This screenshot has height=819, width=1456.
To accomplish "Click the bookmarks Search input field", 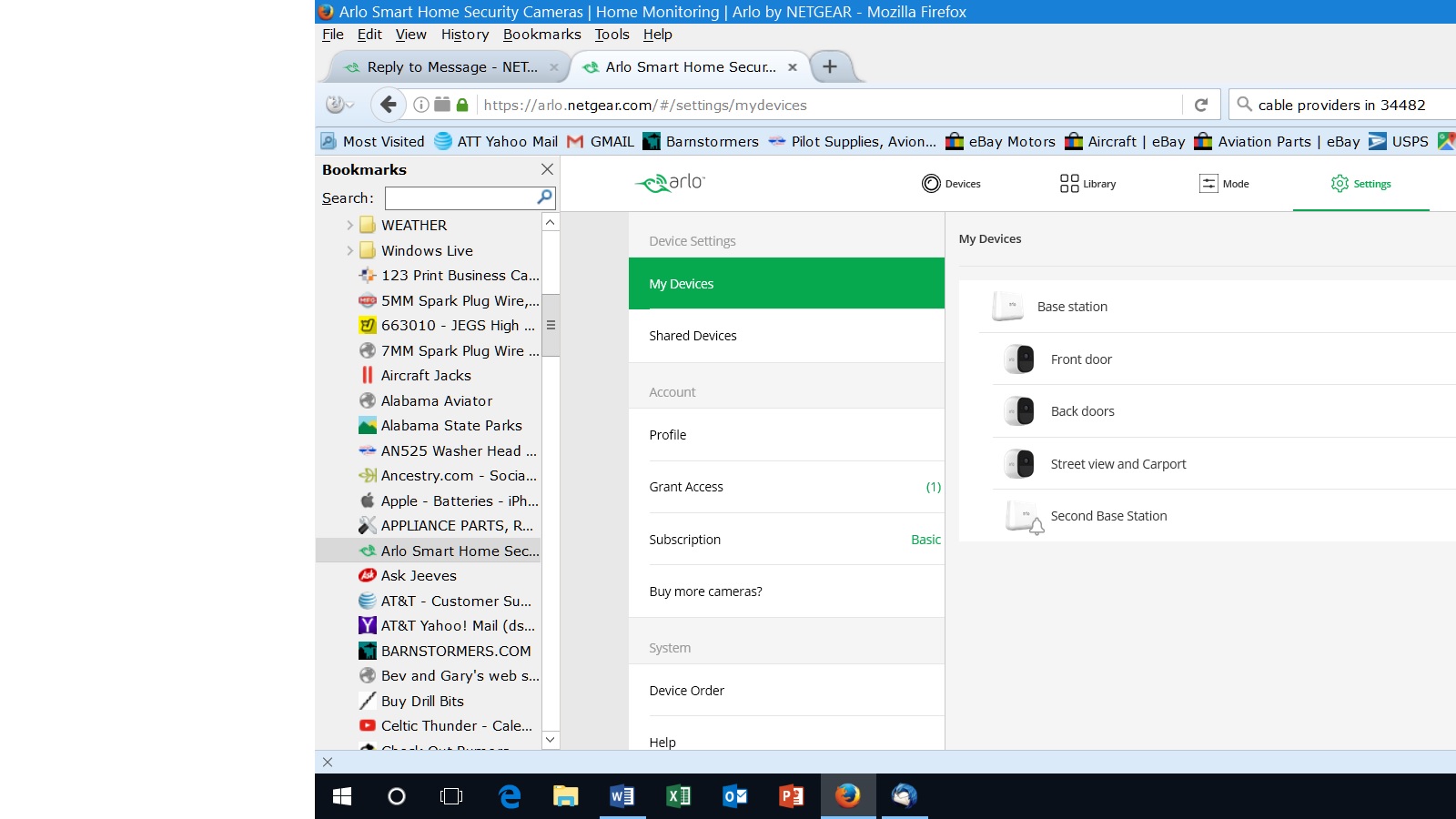I will 460,197.
